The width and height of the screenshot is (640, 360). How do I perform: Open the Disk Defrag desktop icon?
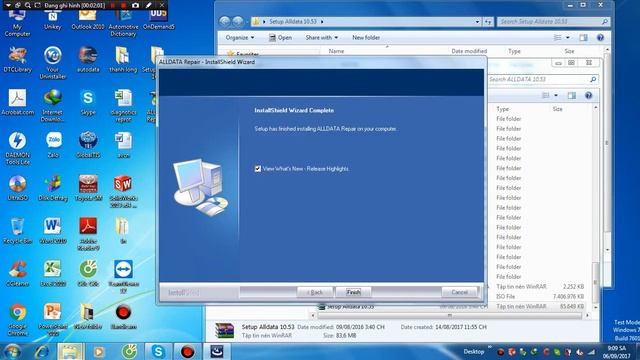(x=53, y=188)
